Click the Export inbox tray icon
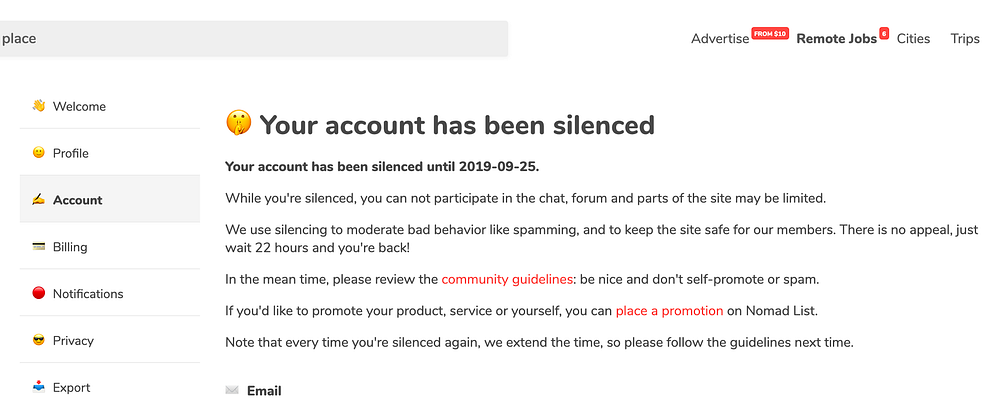This screenshot has width=1000, height=408. 39,387
